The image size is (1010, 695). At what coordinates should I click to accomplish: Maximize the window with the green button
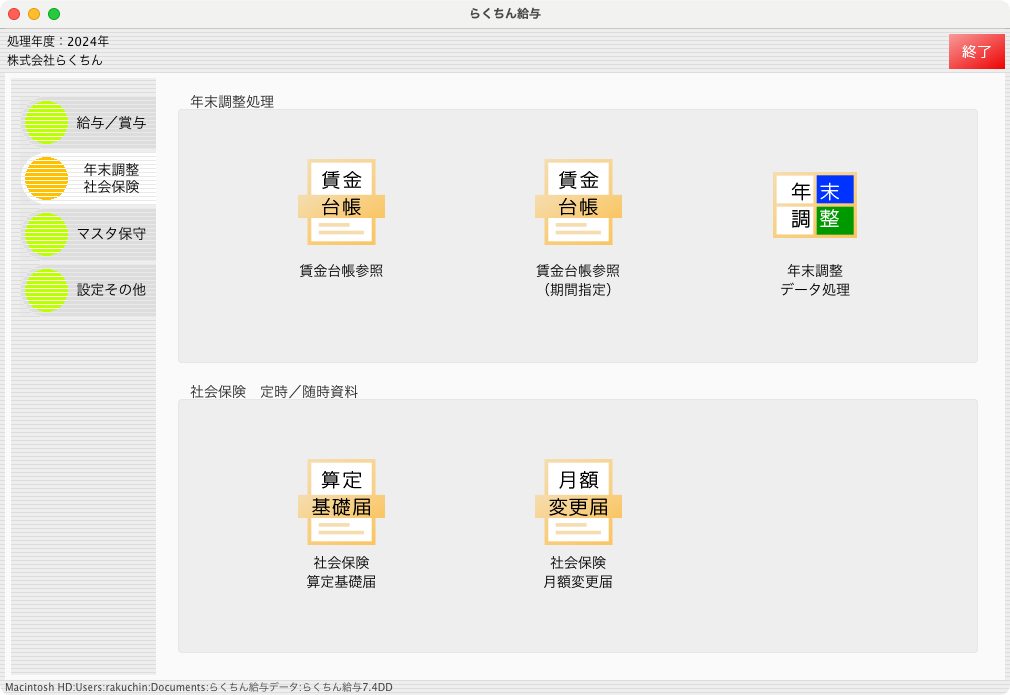tap(54, 14)
